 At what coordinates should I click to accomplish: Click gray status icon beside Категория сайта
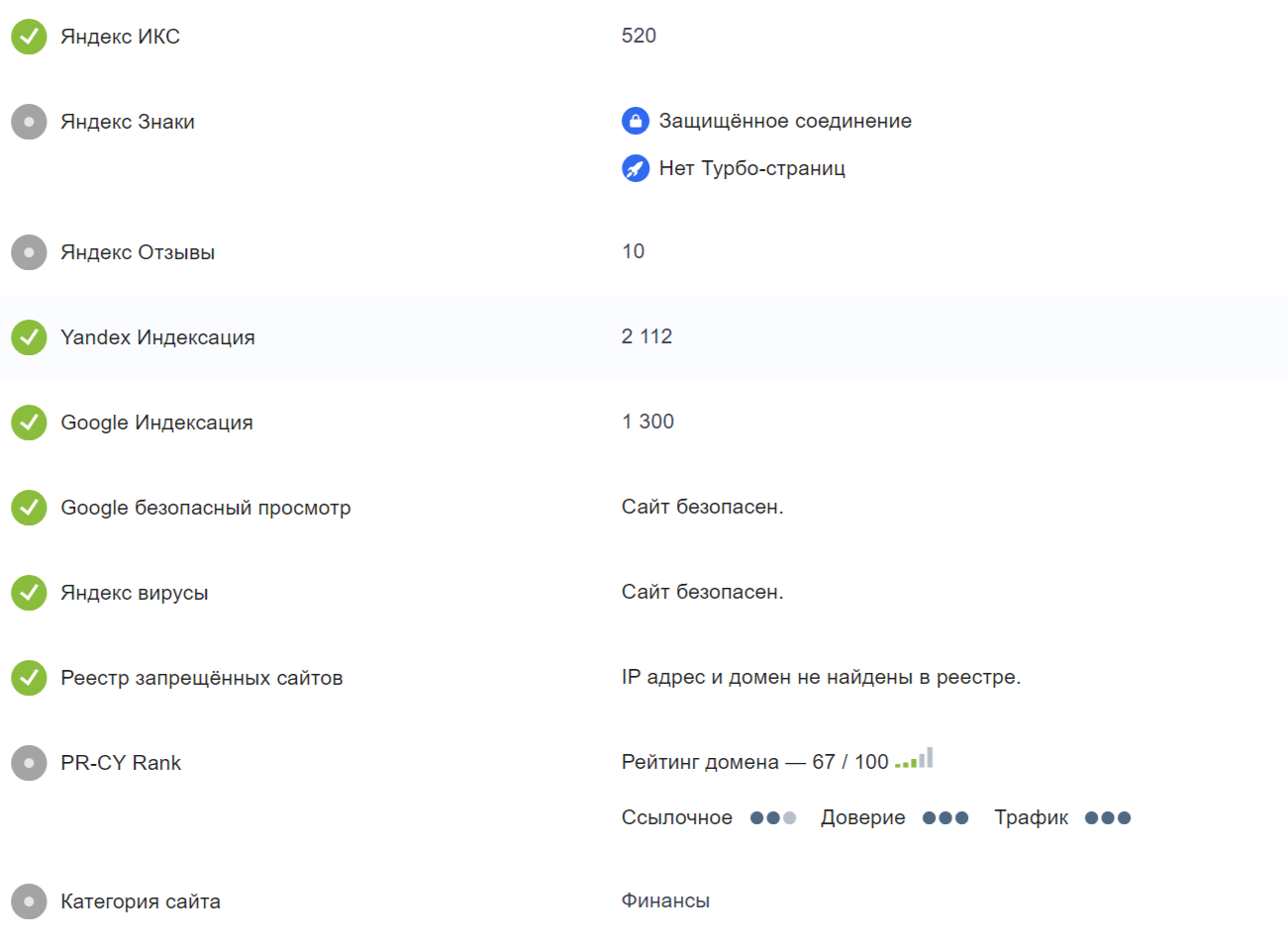point(29,901)
